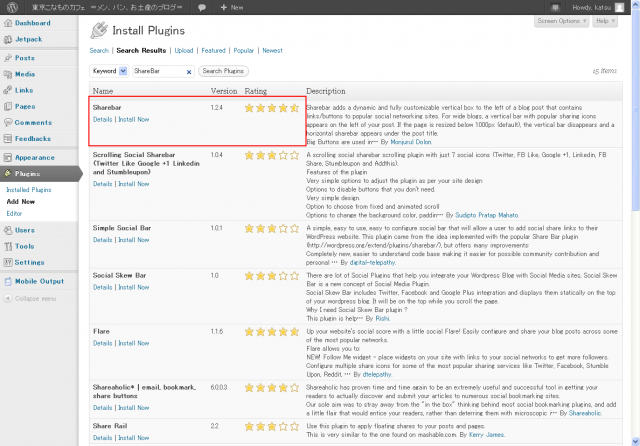Click Install Now for Scrolling Social Sharebar
Image resolution: width=640 pixels, height=446 pixels.
(x=133, y=184)
